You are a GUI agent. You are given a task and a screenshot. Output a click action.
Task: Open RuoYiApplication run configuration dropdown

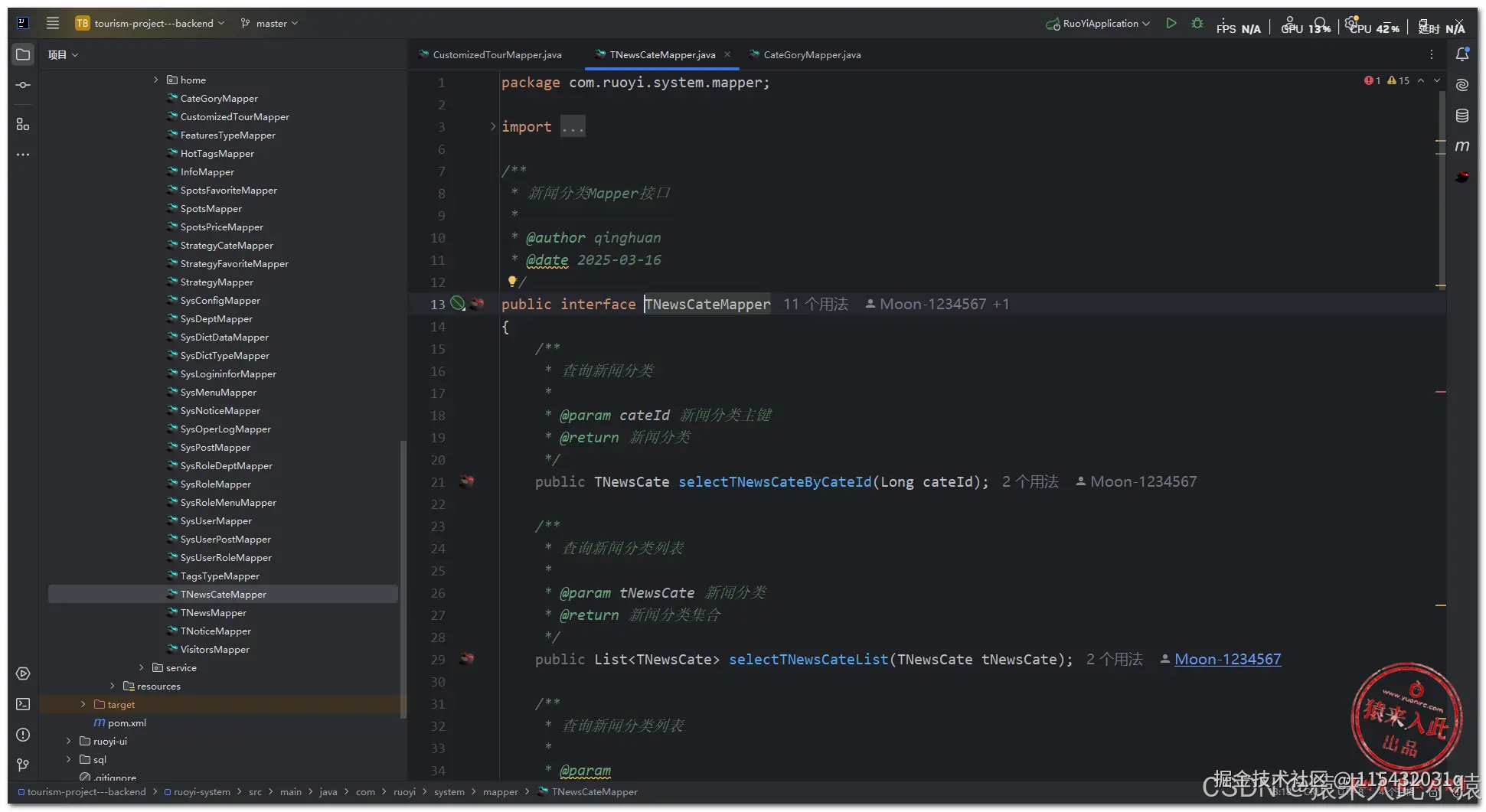pos(1098,23)
